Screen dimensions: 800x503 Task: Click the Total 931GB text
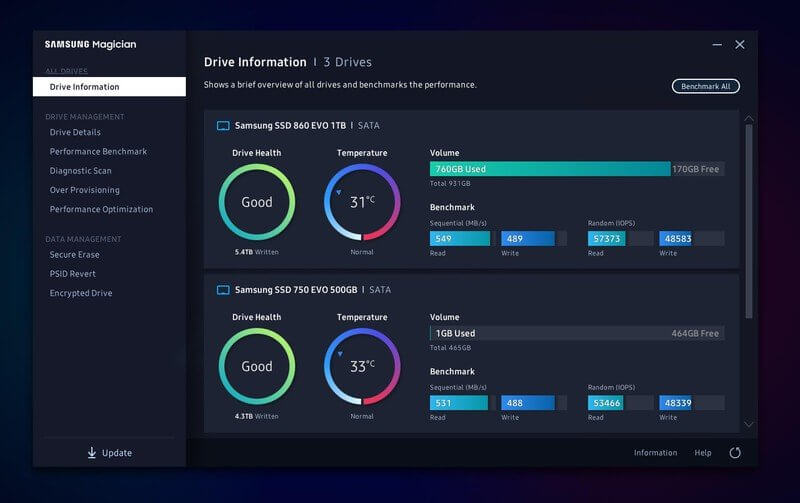coord(450,184)
